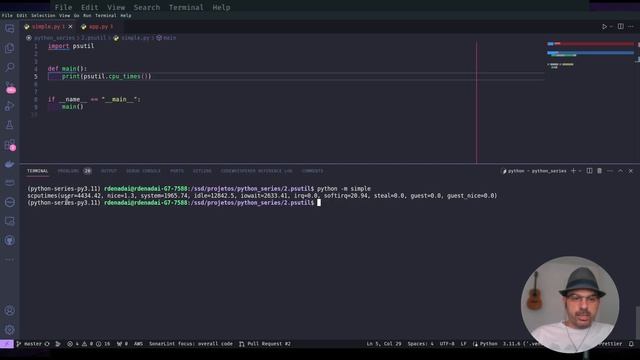Viewport: 640px width, 360px height.
Task: Split the terminal pane
Action: 589,171
